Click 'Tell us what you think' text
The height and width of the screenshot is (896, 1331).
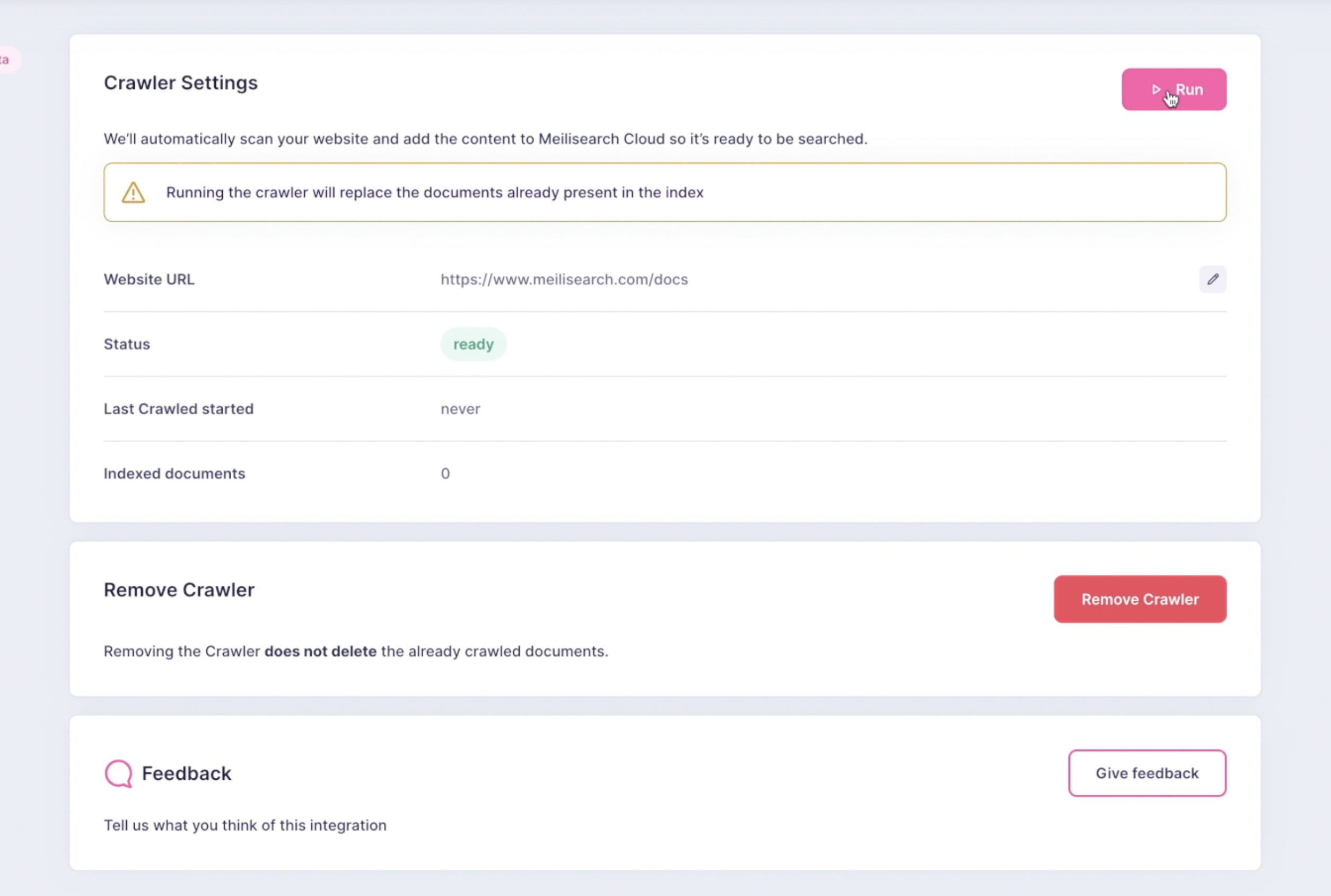(x=244, y=825)
